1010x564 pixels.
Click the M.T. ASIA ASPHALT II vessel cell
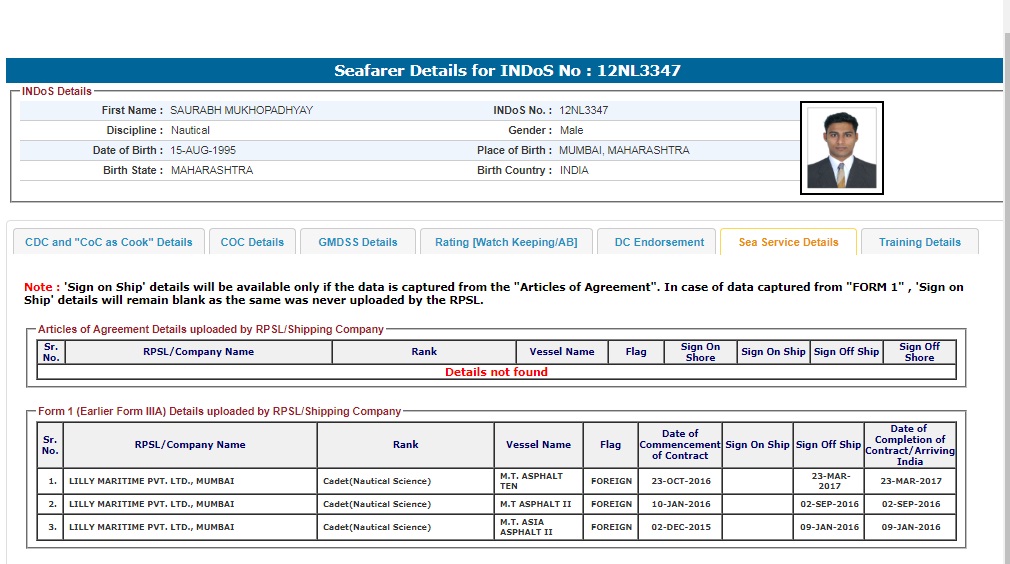tap(538, 527)
